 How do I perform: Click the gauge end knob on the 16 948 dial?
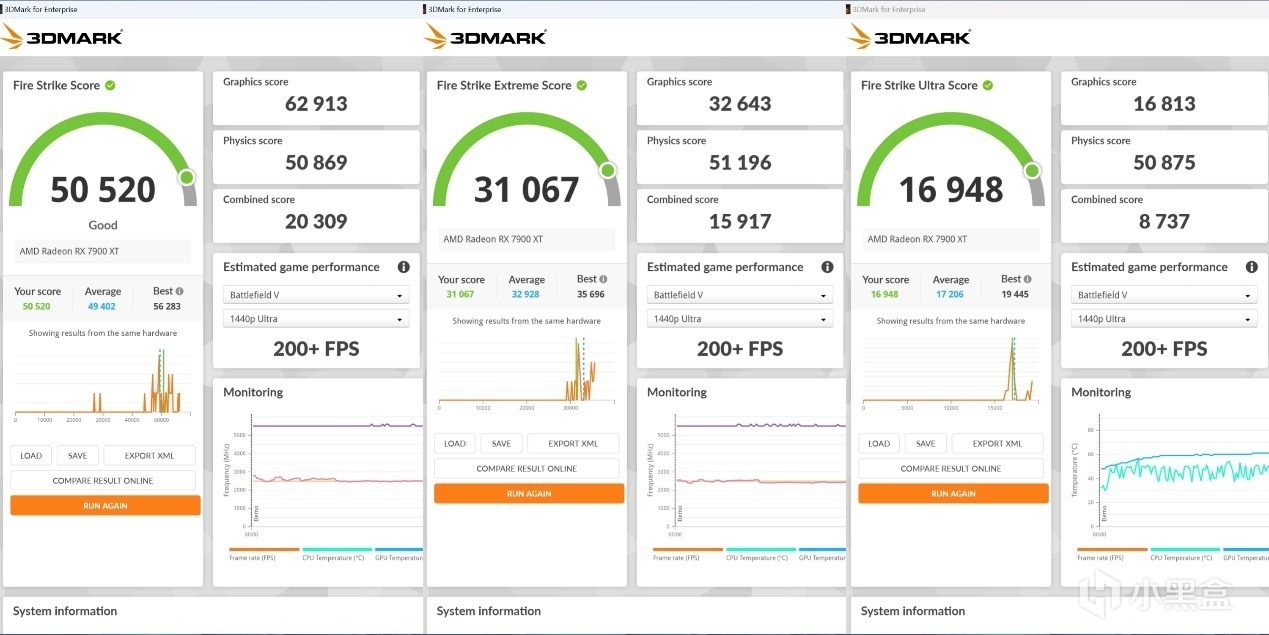pyautogui.click(x=1032, y=171)
